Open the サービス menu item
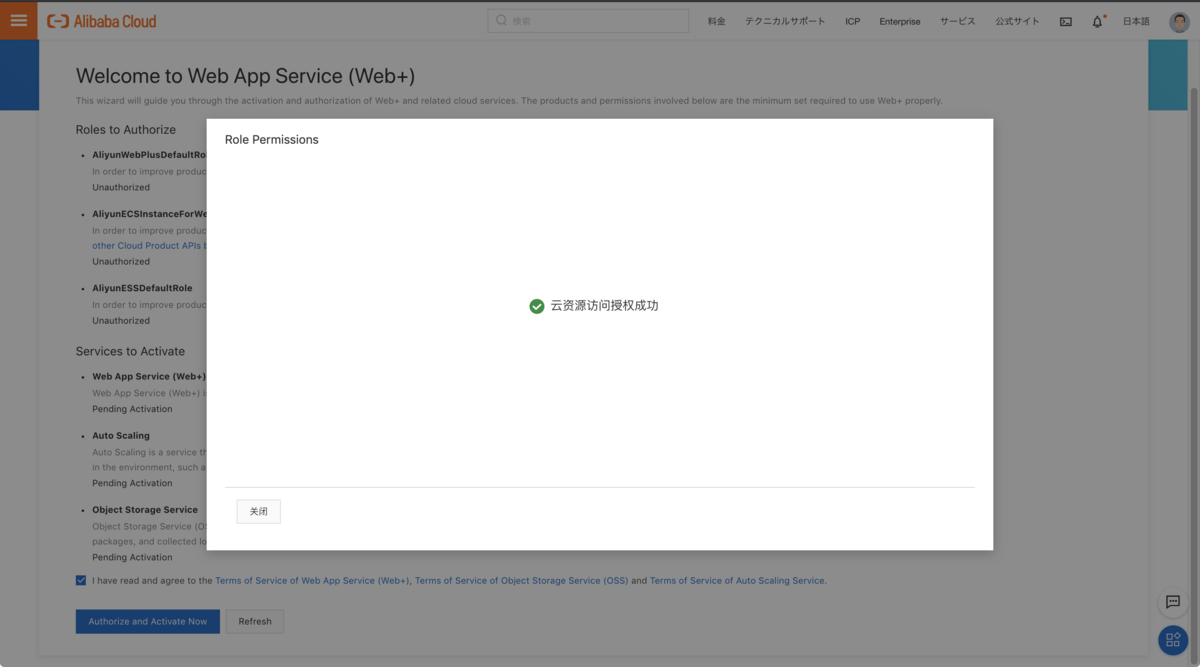Image resolution: width=1200 pixels, height=667 pixels. (957, 21)
